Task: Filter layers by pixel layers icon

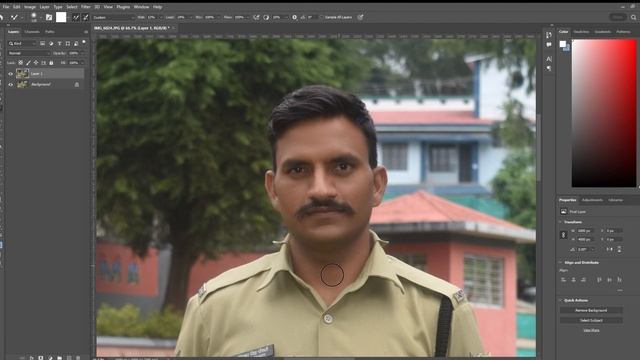Action: 42,43
